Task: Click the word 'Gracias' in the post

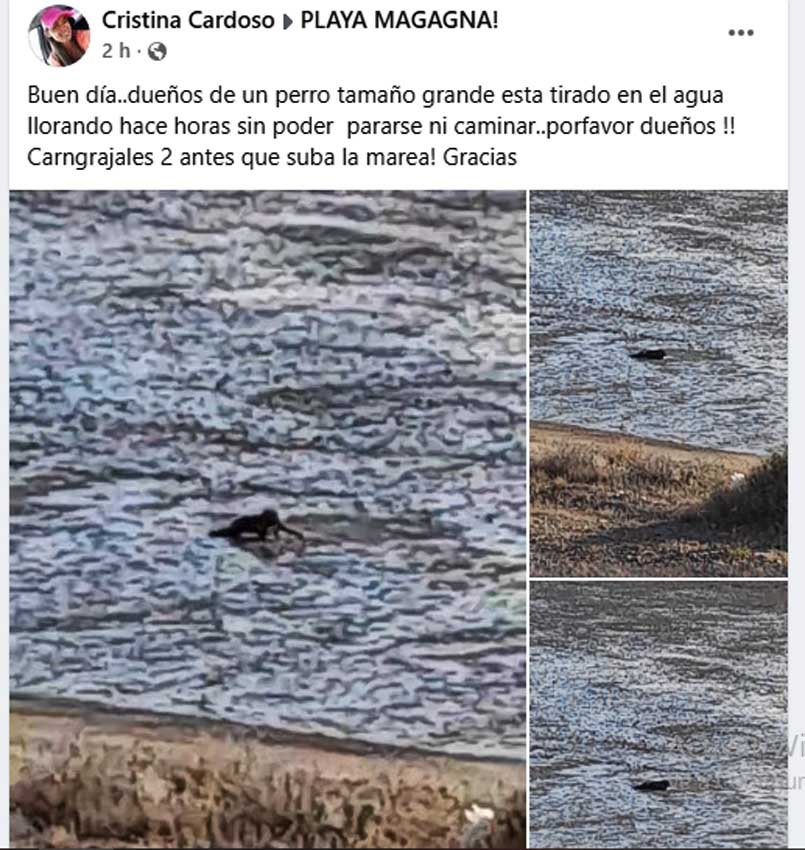Action: [x=480, y=158]
